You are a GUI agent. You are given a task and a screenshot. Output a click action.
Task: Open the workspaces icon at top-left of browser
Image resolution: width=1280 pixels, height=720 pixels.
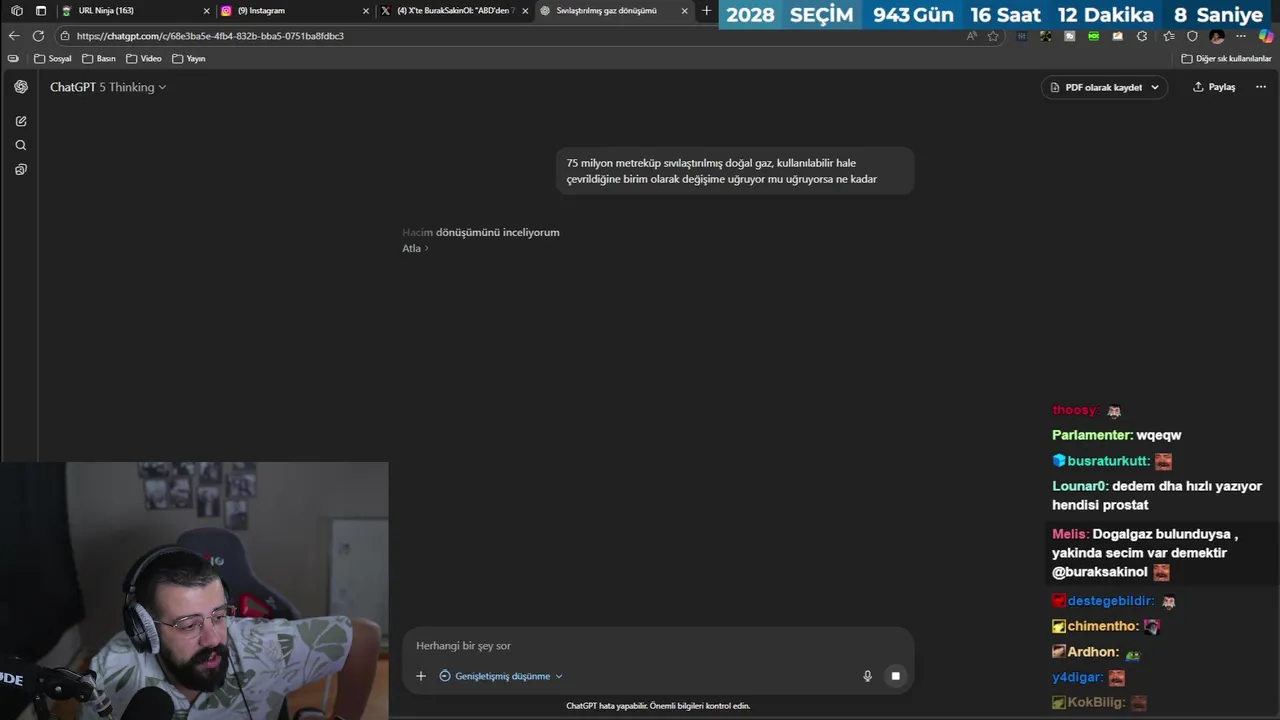tap(16, 11)
